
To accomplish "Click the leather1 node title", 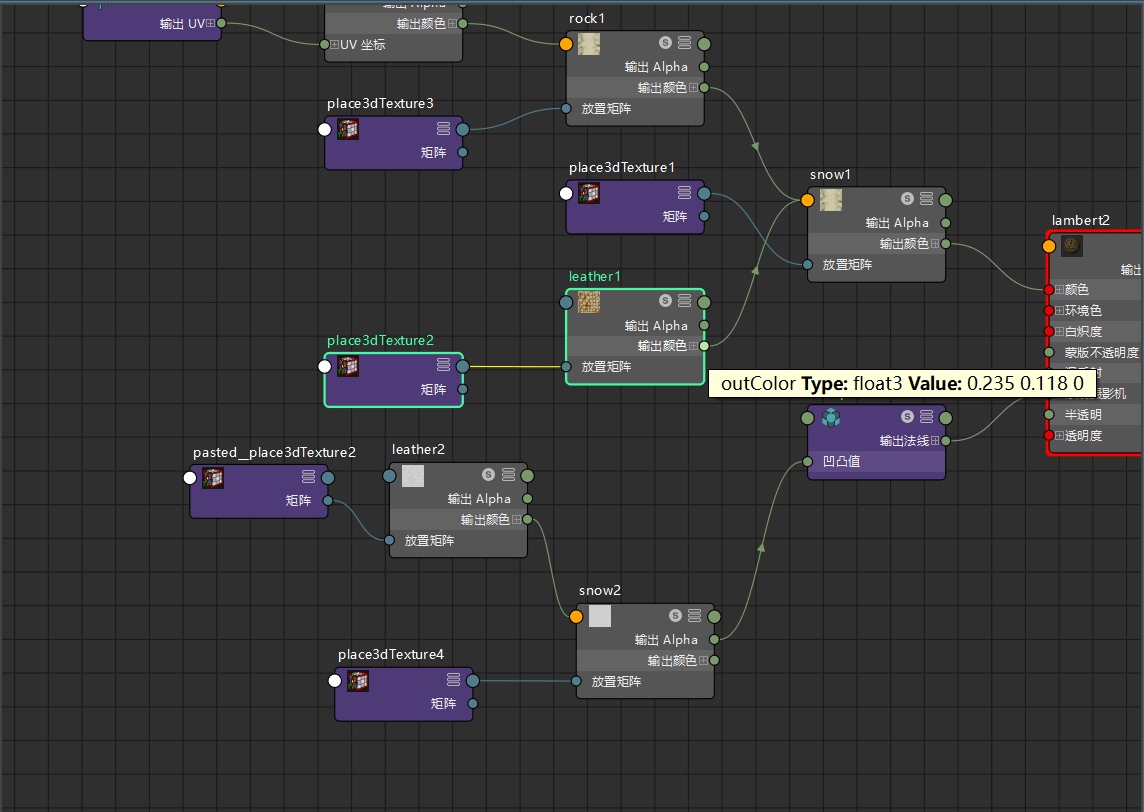I will [x=595, y=277].
